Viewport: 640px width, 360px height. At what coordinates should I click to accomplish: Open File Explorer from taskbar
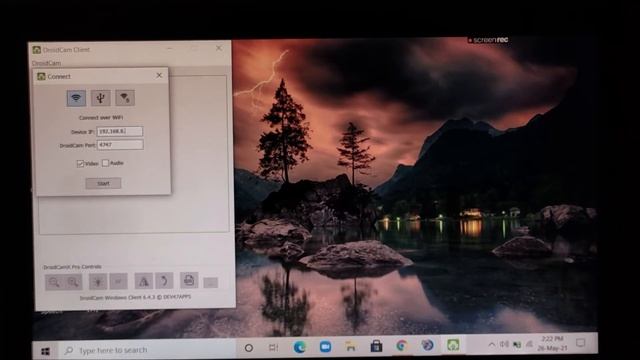point(350,347)
